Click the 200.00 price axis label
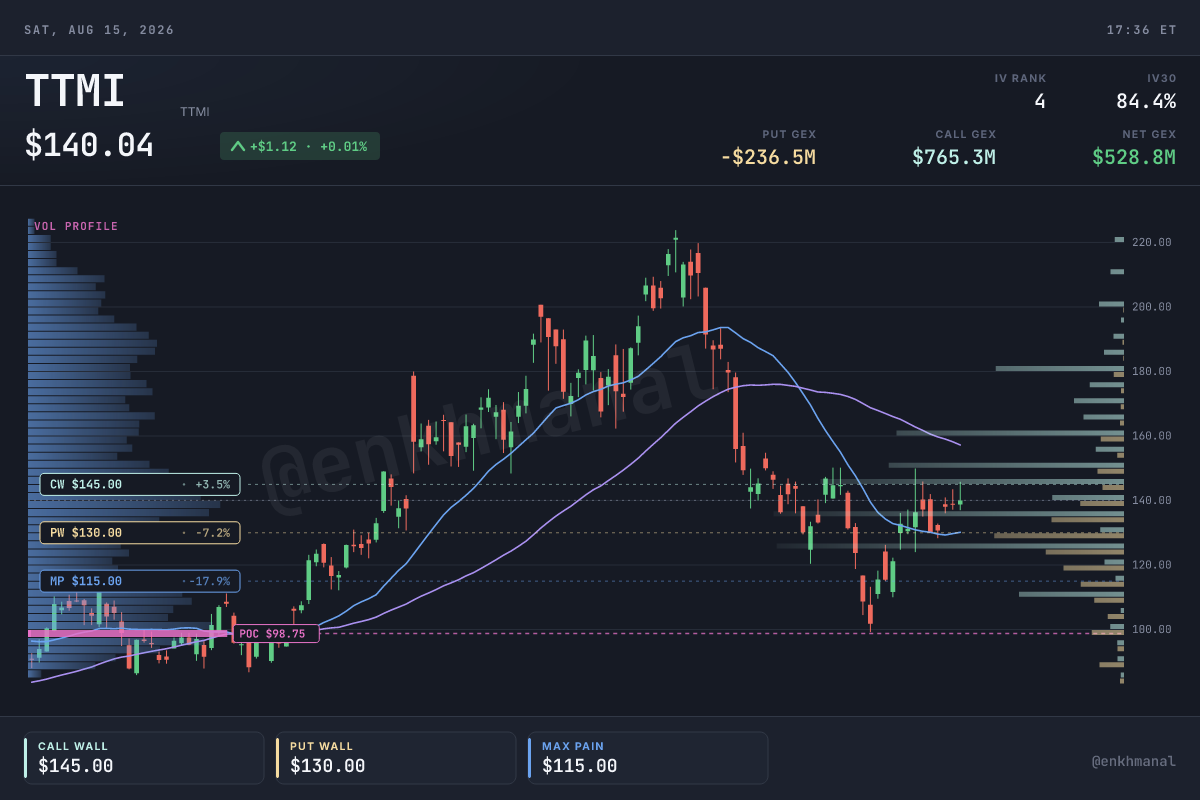Screen dimensions: 1200x800 coord(1151,307)
